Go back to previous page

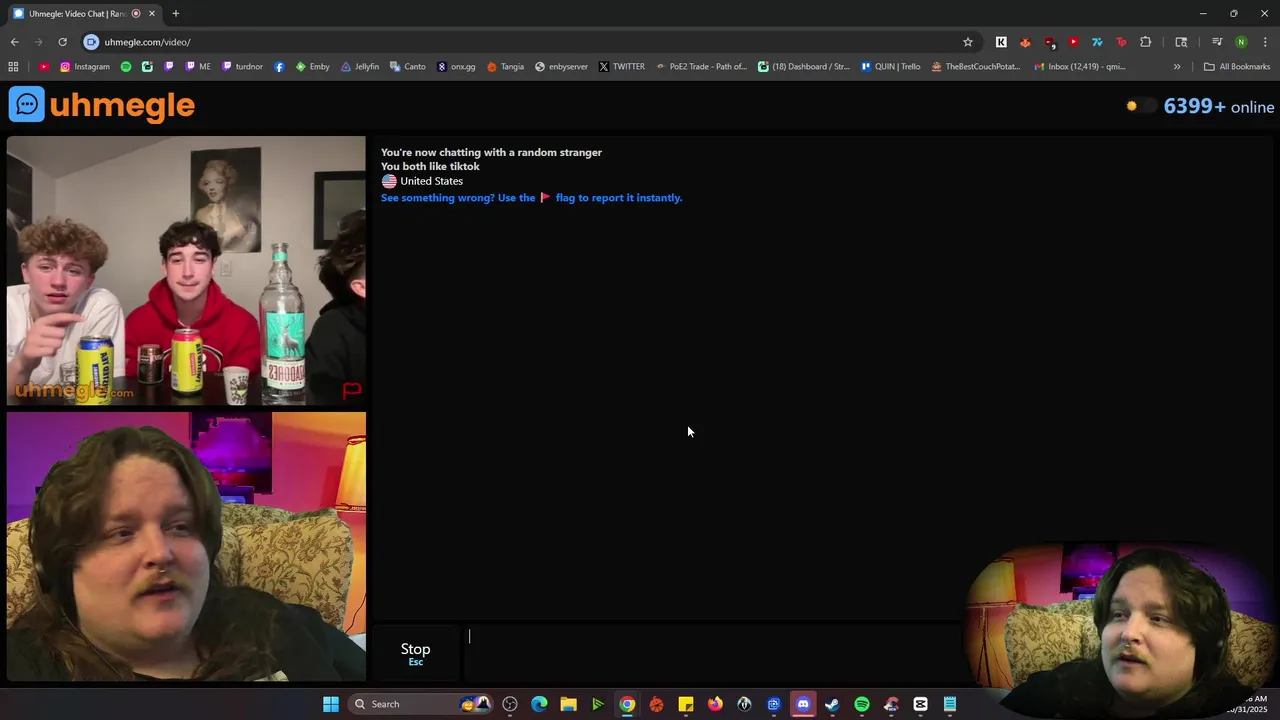click(x=14, y=42)
